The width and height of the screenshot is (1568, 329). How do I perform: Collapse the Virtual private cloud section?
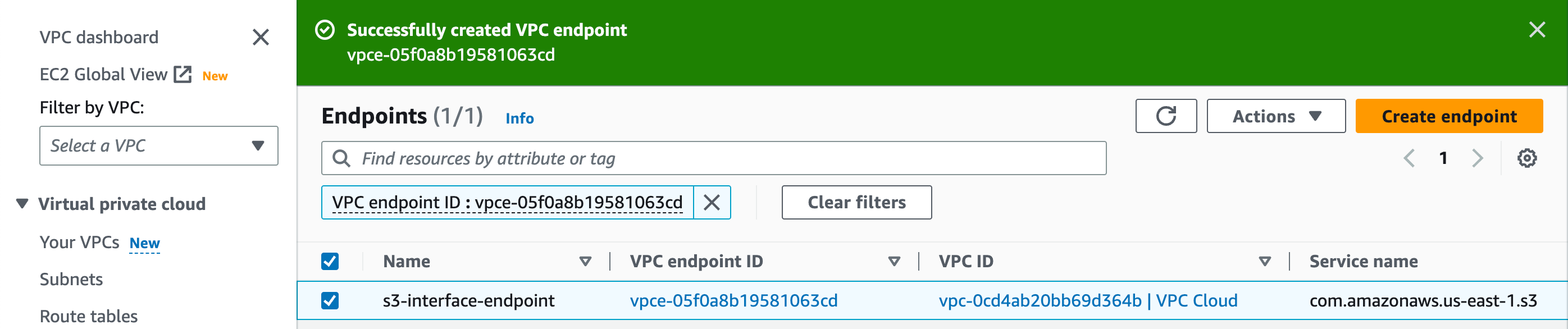[22, 204]
